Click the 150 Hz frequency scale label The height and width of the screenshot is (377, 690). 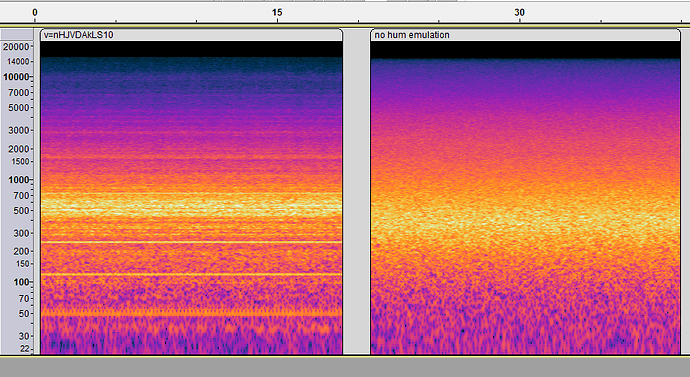click(22, 264)
